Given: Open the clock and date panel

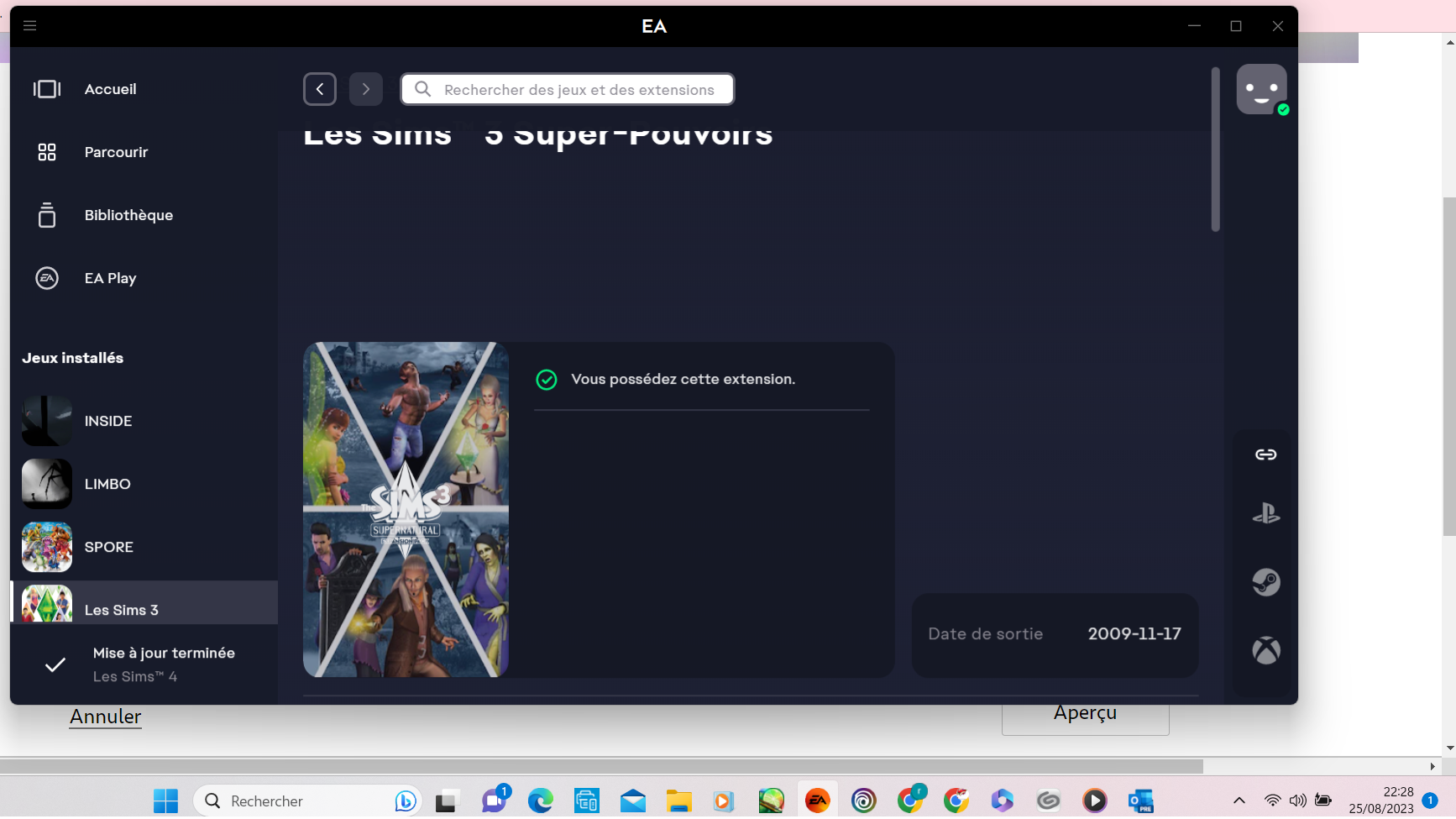Looking at the screenshot, I should 1381,801.
